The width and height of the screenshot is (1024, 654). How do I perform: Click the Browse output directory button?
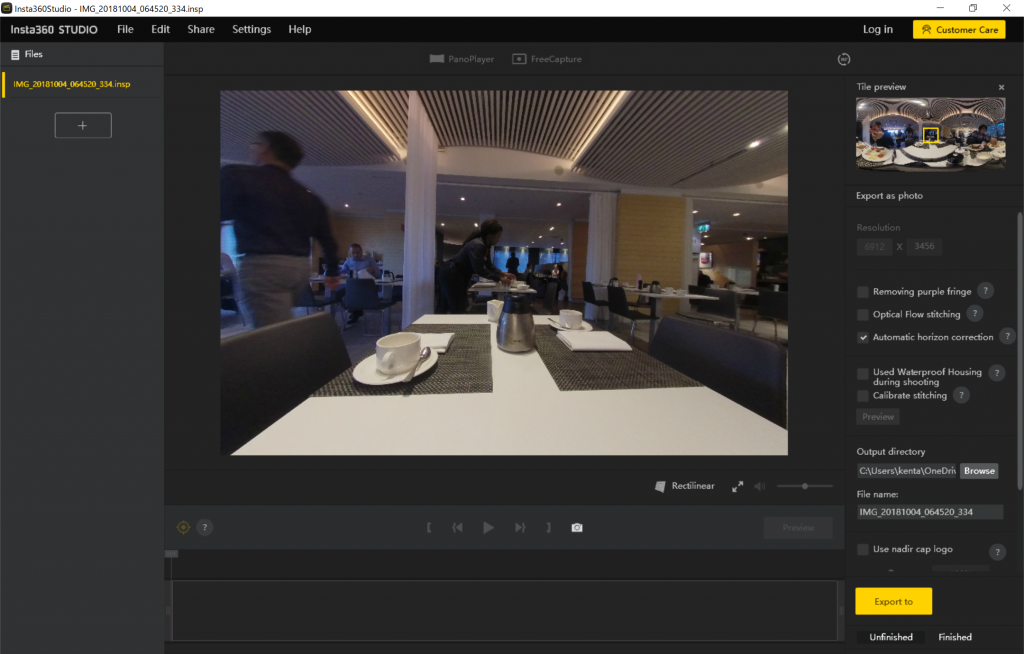point(978,470)
